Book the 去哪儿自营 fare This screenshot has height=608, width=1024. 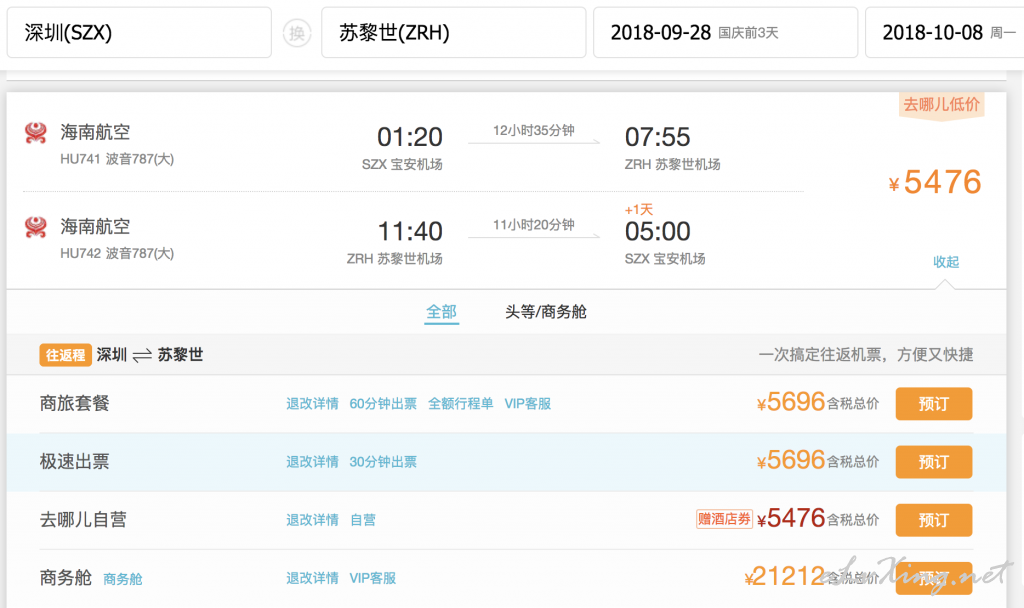[933, 520]
